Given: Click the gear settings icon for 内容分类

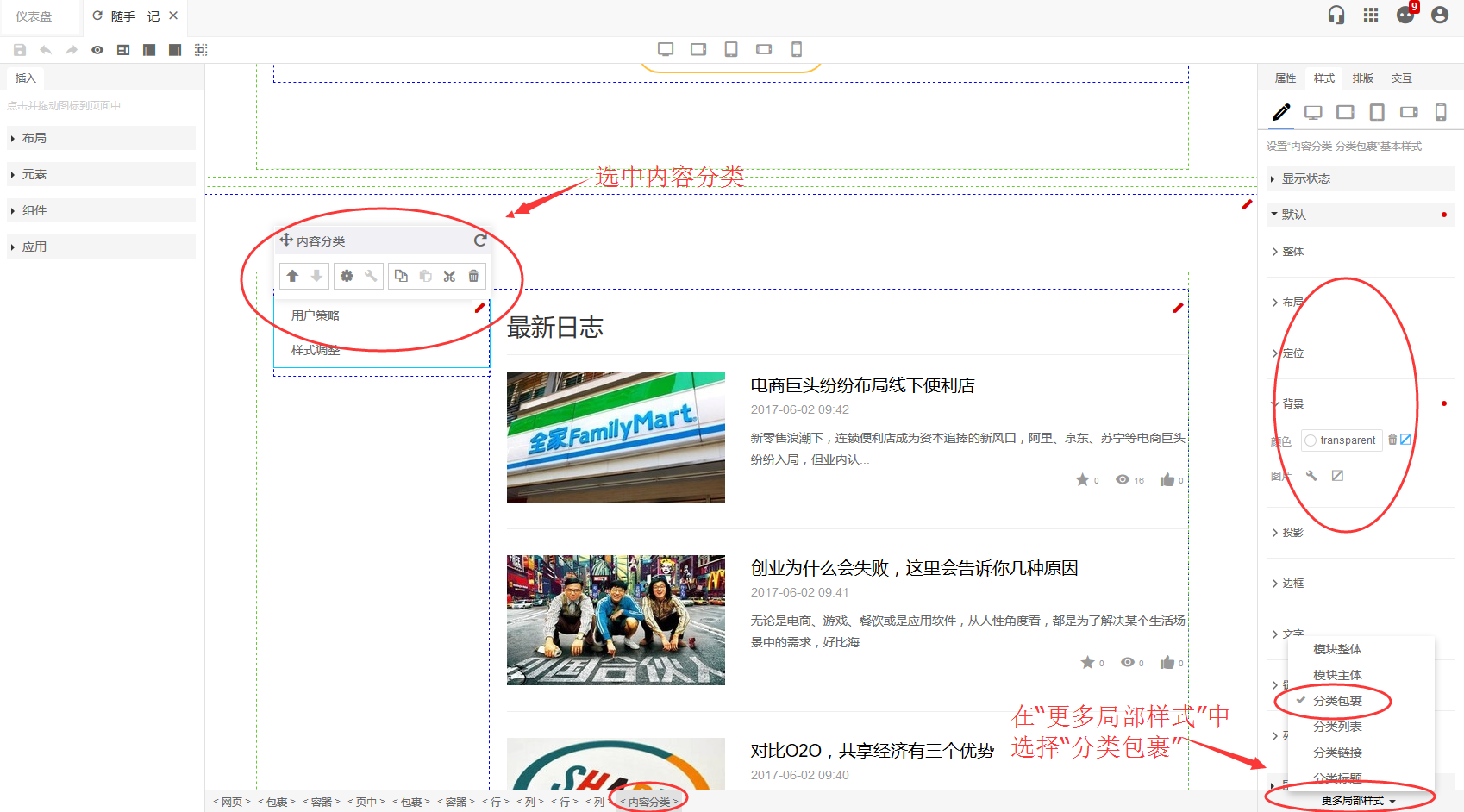Looking at the screenshot, I should click(x=347, y=276).
